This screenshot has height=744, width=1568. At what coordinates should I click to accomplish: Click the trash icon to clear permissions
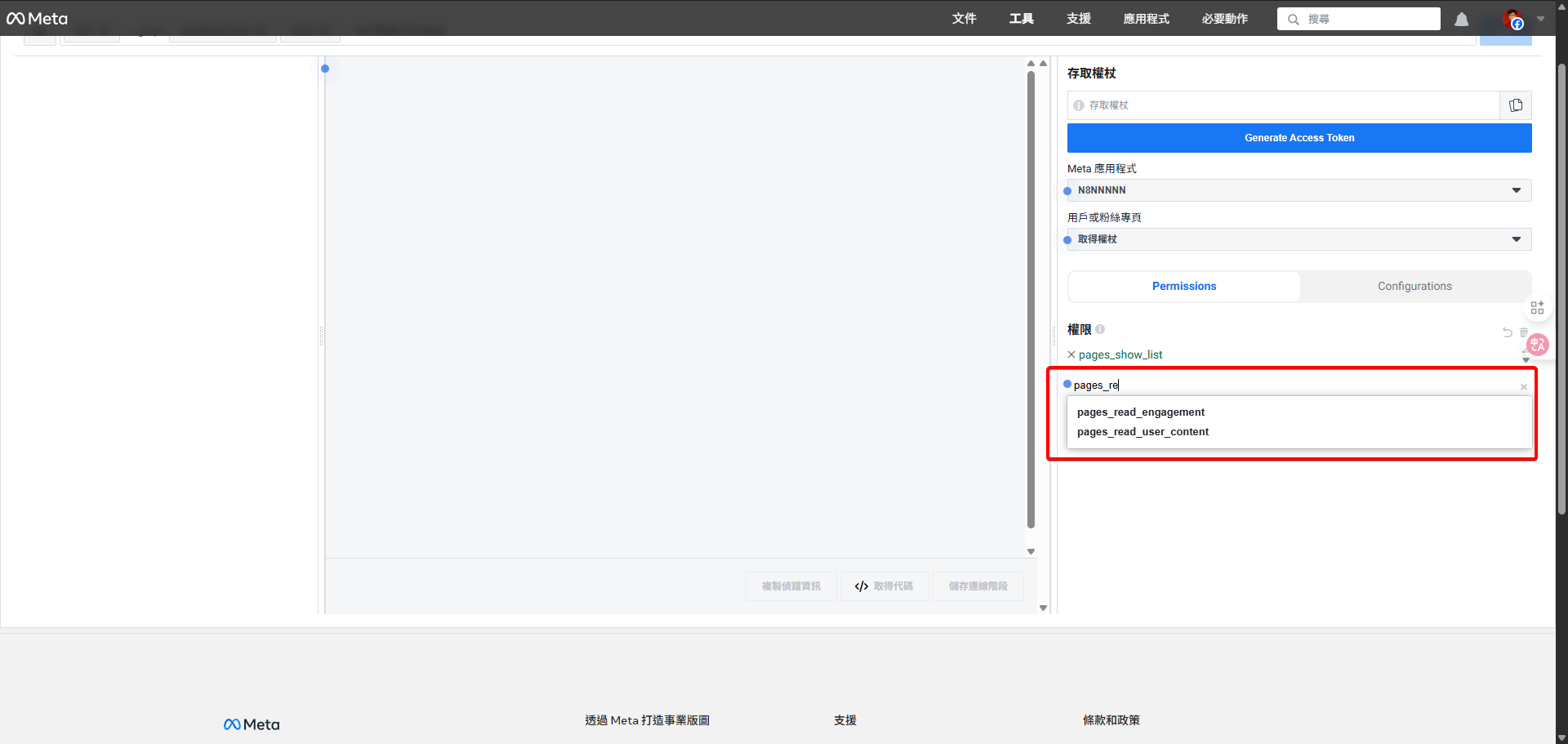click(x=1524, y=332)
